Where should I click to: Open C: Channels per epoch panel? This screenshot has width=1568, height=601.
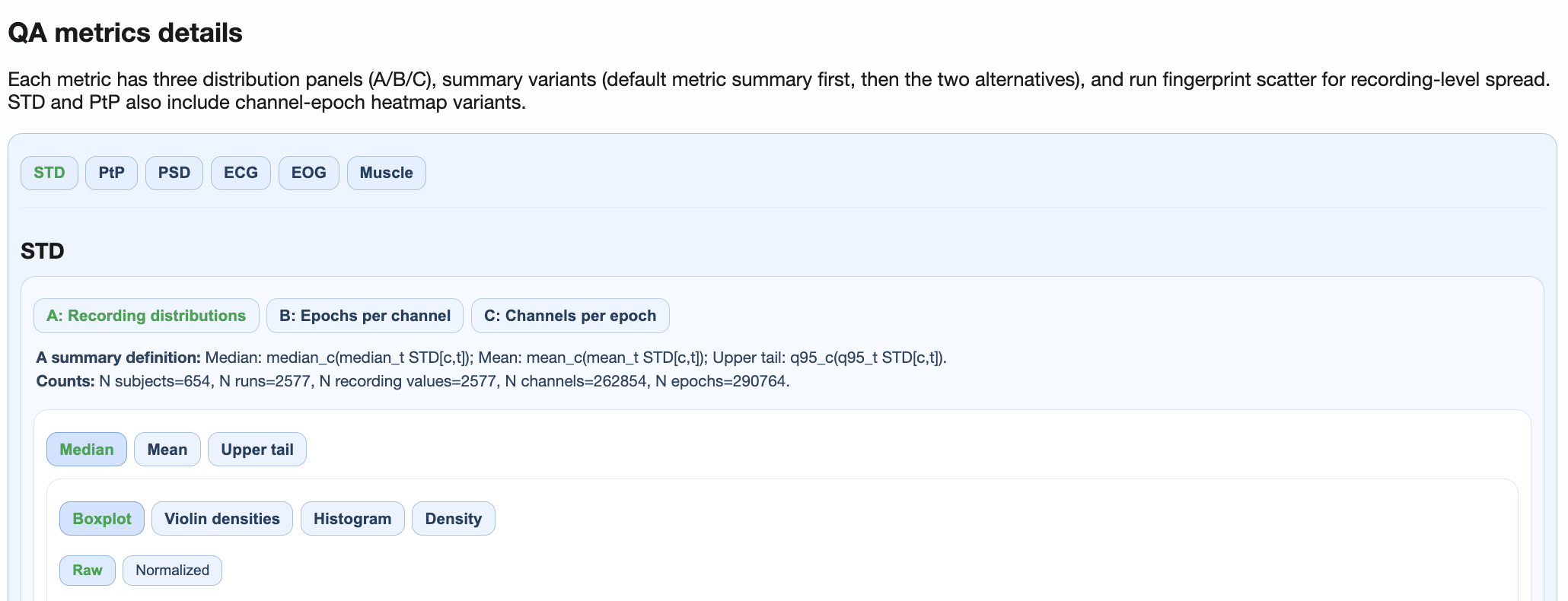pos(570,316)
